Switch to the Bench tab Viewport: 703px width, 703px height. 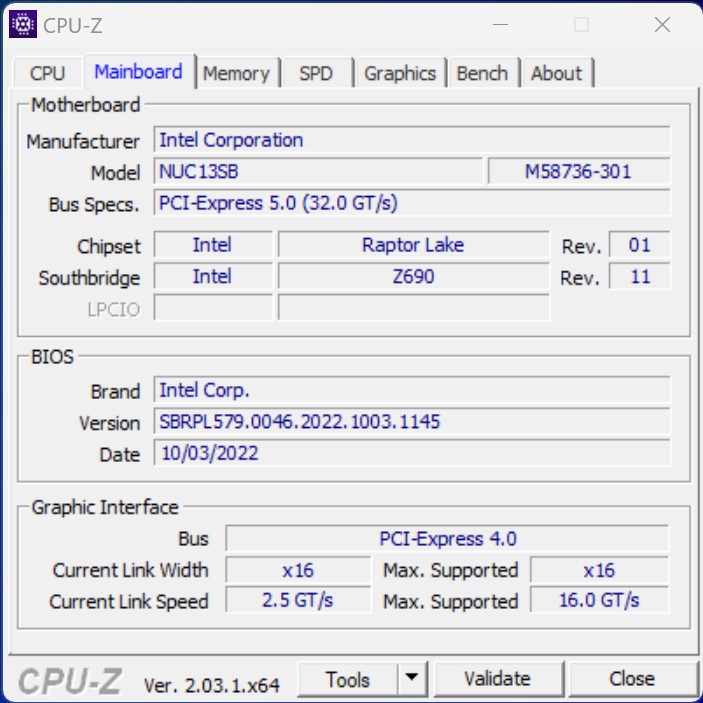[482, 73]
